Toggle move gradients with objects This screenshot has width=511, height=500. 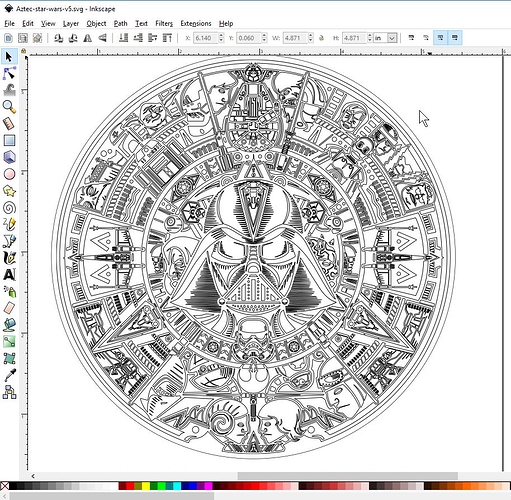coord(440,38)
